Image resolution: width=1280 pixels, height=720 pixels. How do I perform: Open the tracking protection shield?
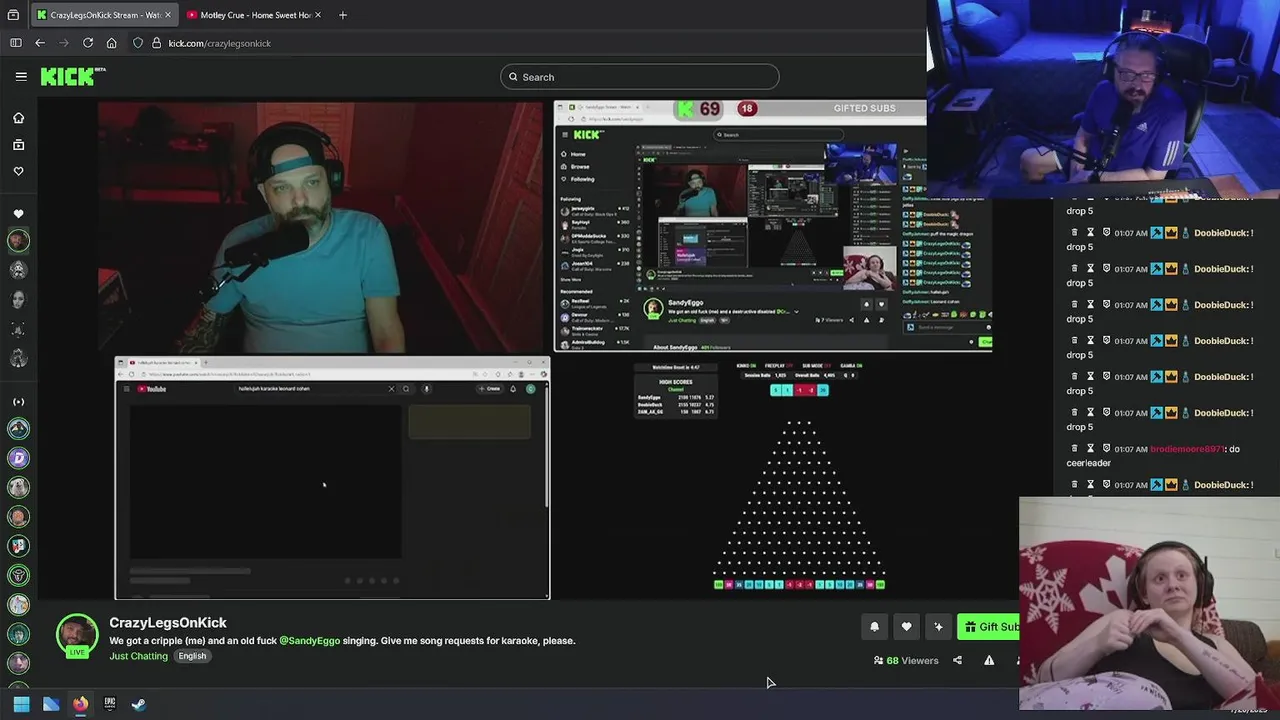138,43
